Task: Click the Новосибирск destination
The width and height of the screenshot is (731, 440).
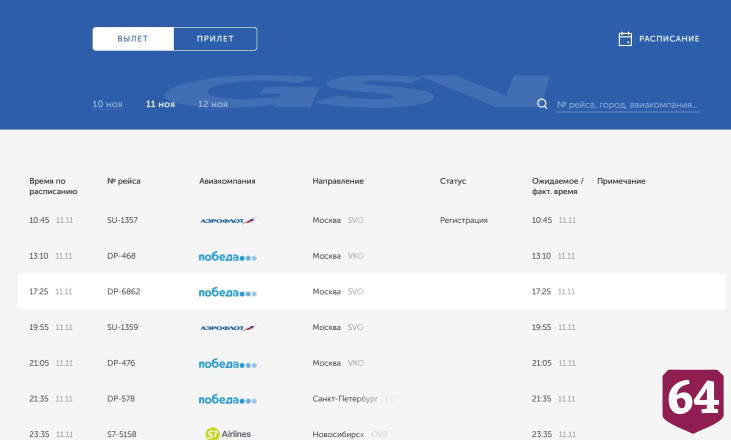Action: pyautogui.click(x=338, y=434)
